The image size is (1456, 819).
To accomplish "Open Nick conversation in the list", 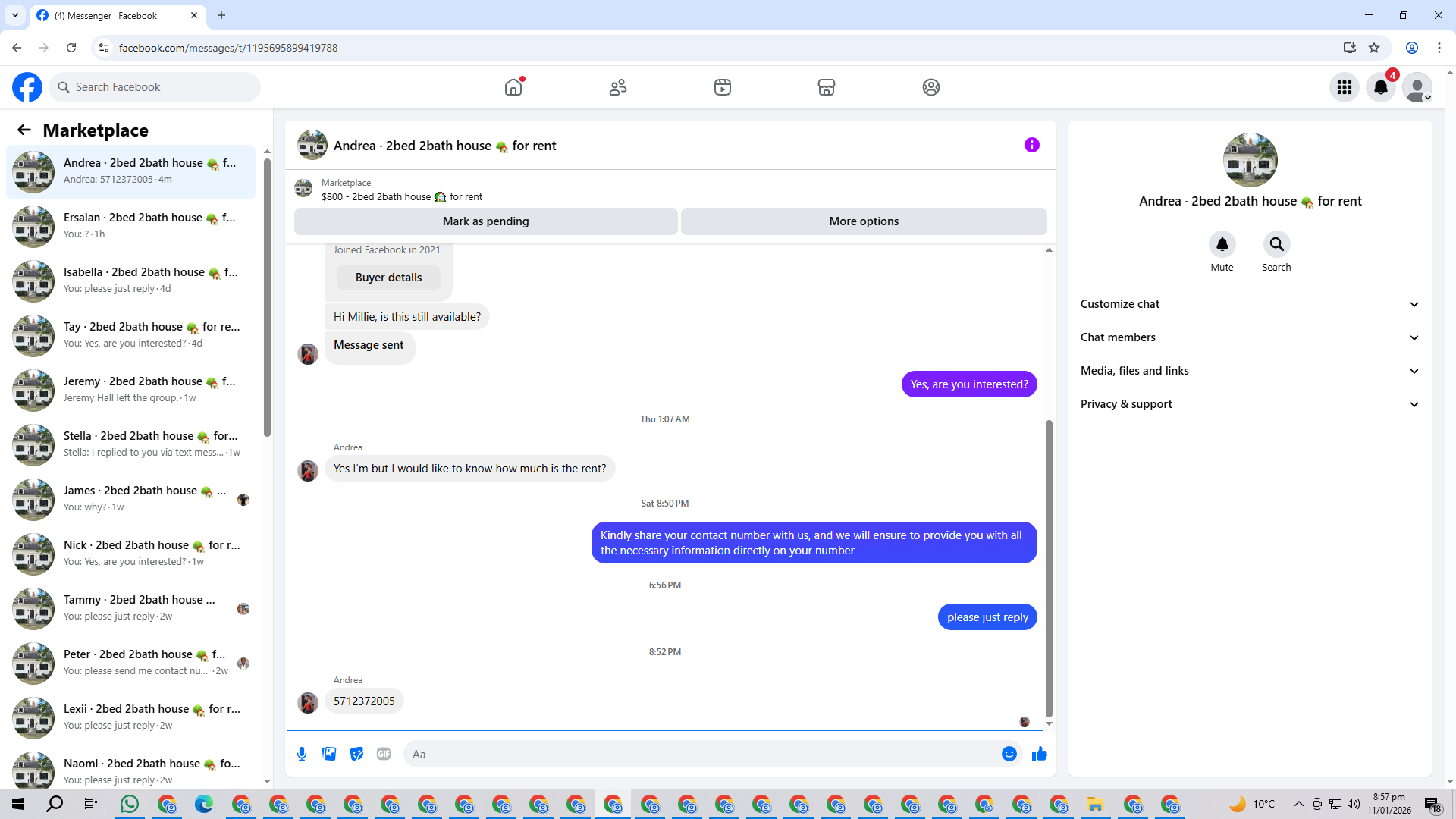I will coord(130,554).
